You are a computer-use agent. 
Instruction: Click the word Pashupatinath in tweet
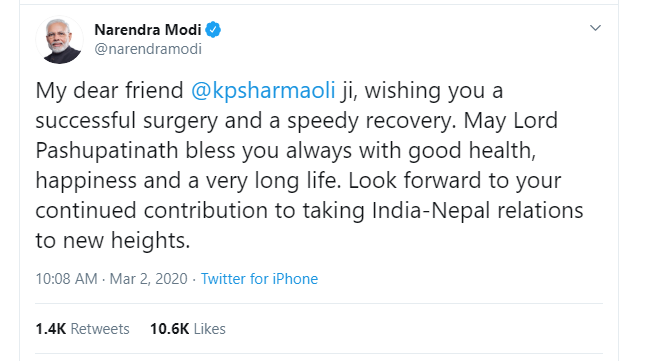107,151
